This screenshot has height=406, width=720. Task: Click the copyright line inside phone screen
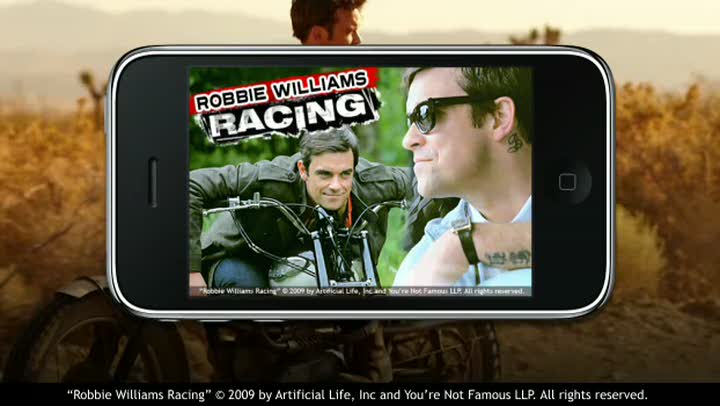[x=361, y=291]
